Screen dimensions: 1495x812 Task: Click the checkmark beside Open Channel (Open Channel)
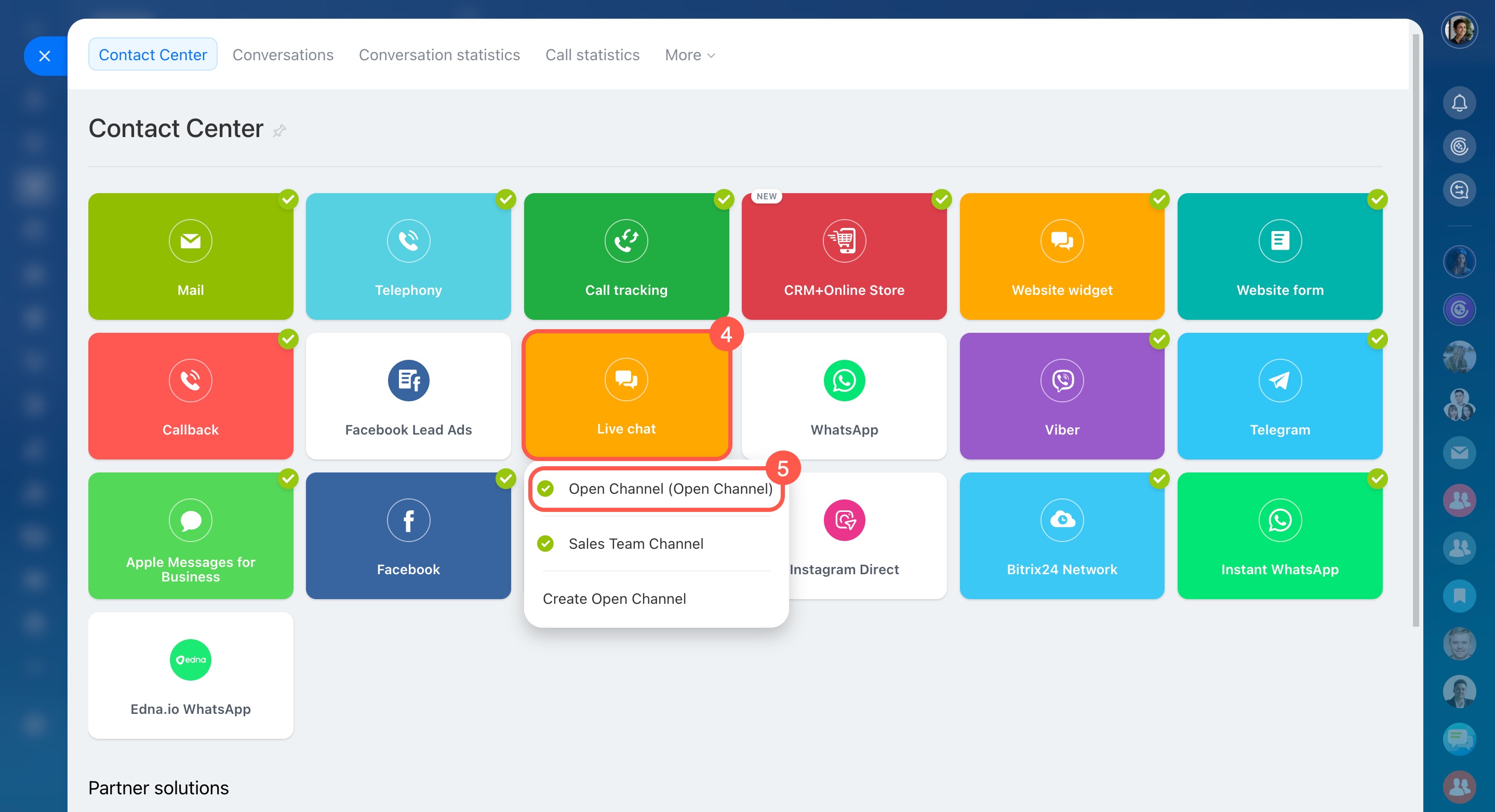(x=545, y=489)
